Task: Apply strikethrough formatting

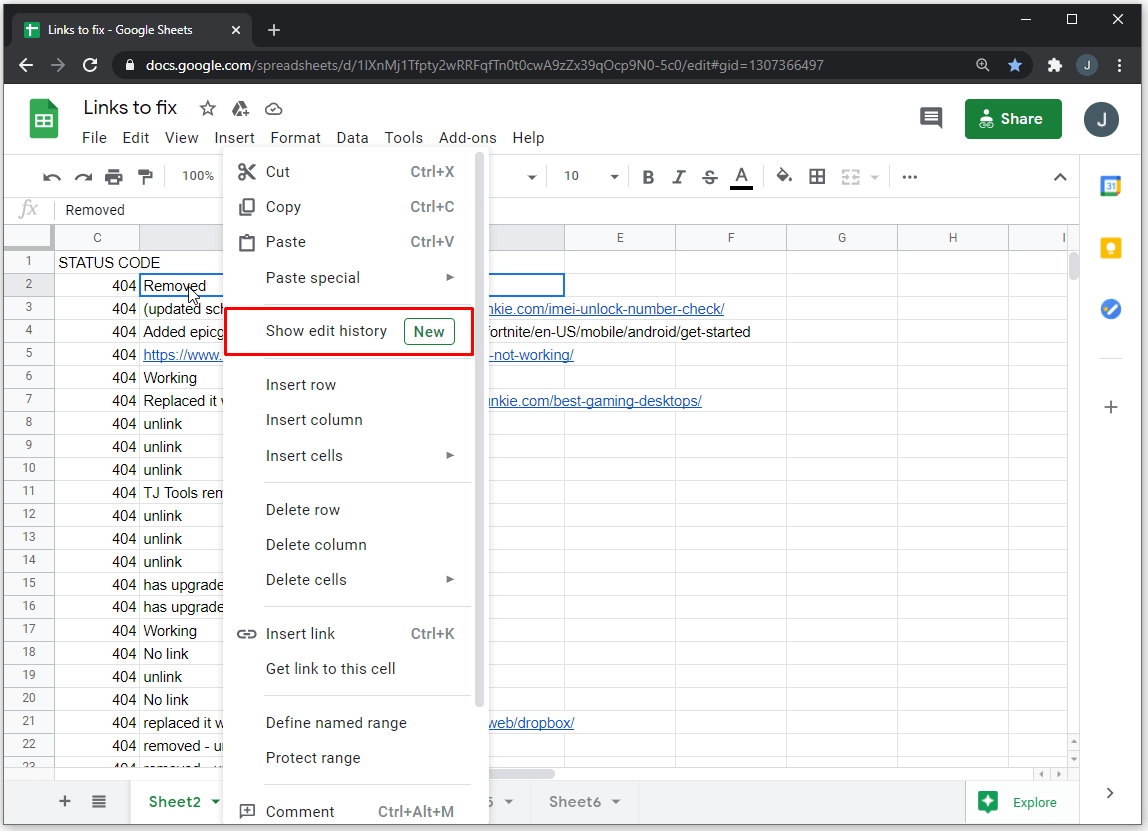Action: pos(710,177)
